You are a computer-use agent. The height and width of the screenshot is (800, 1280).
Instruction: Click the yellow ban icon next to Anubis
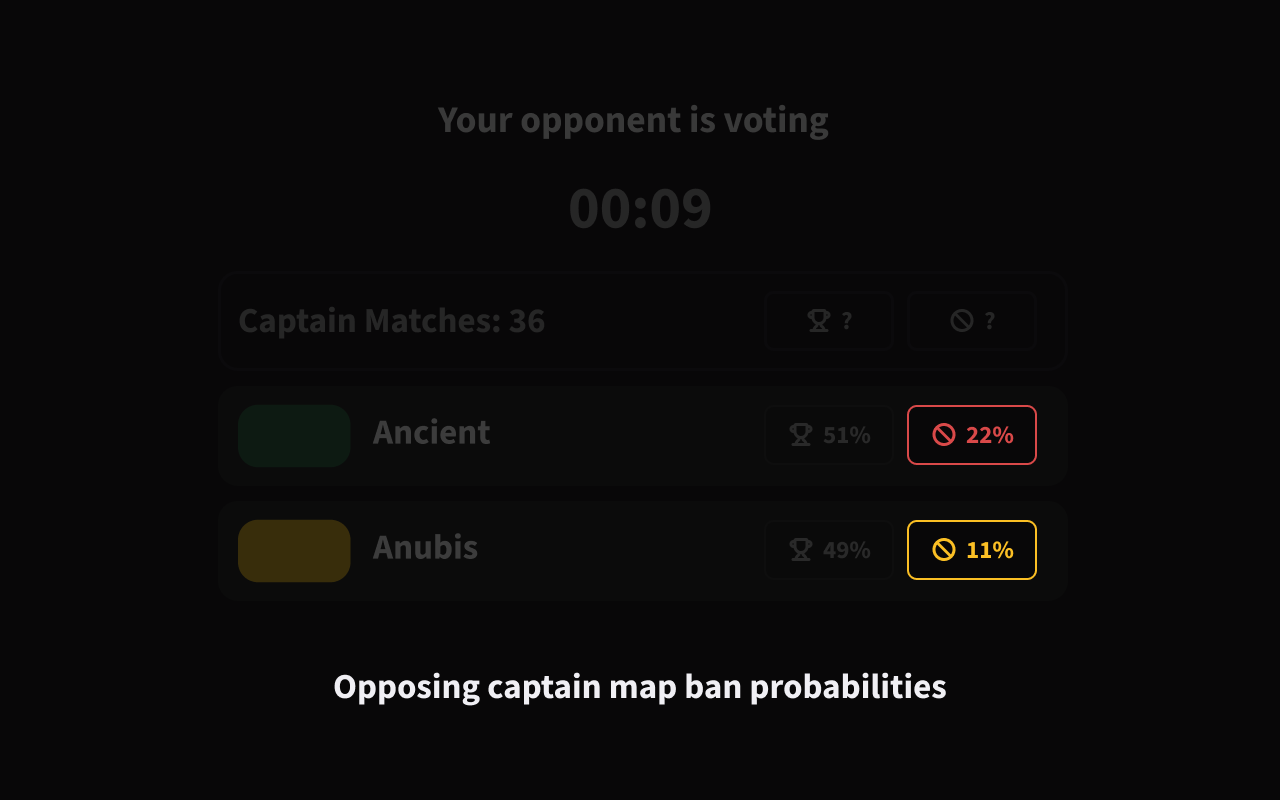tap(943, 549)
